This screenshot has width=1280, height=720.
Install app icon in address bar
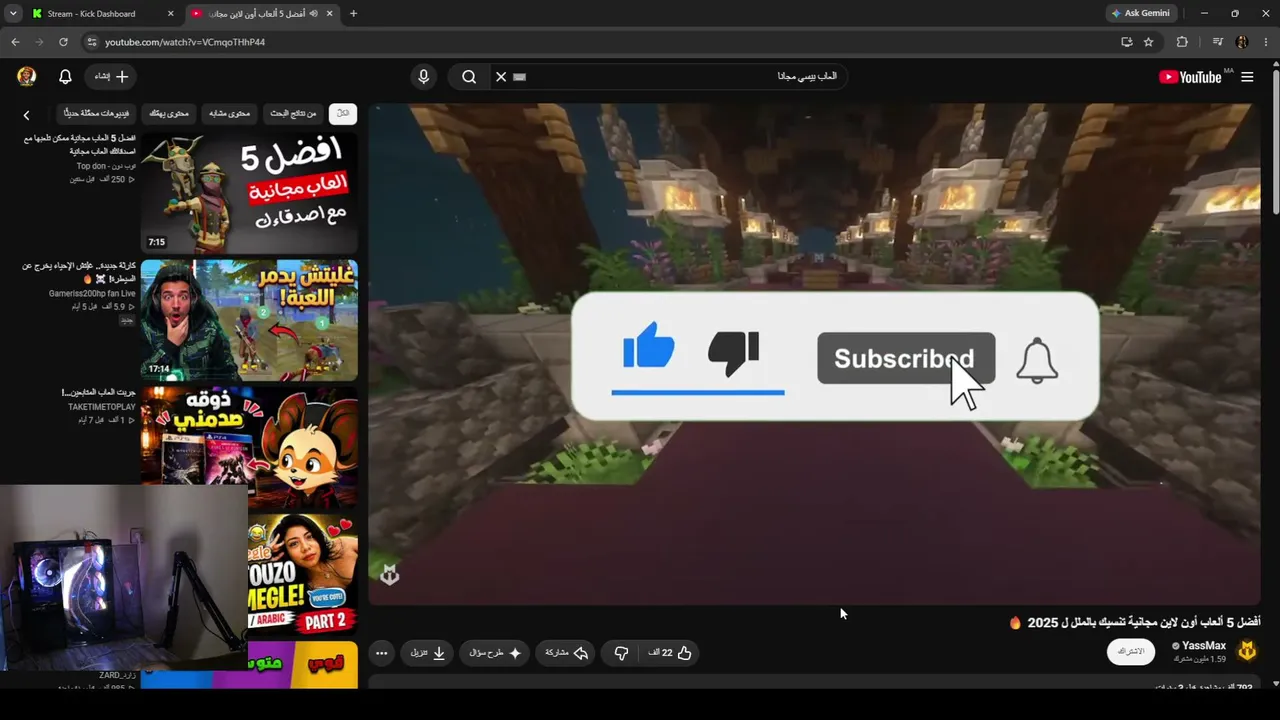coord(1127,42)
